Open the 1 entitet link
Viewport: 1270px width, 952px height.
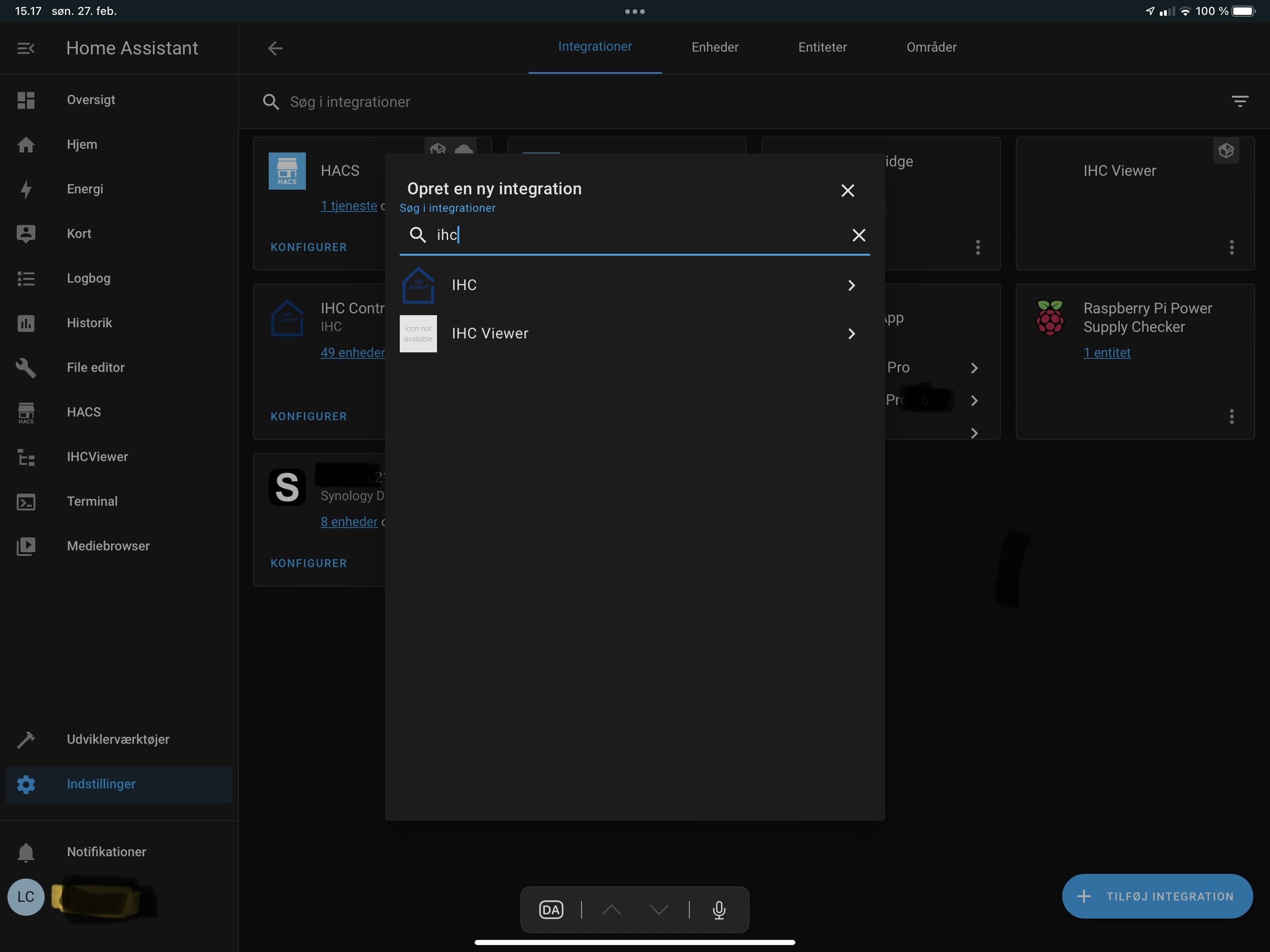coord(1106,352)
